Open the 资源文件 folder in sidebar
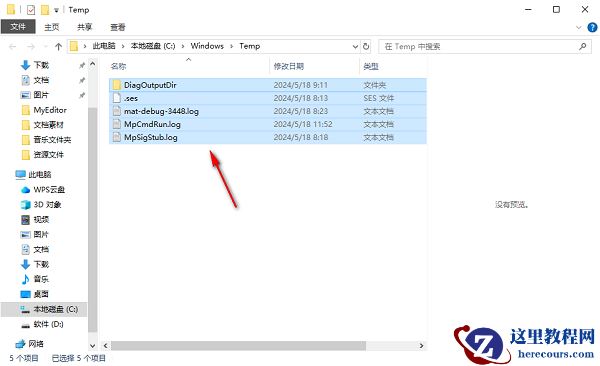 [x=48, y=155]
